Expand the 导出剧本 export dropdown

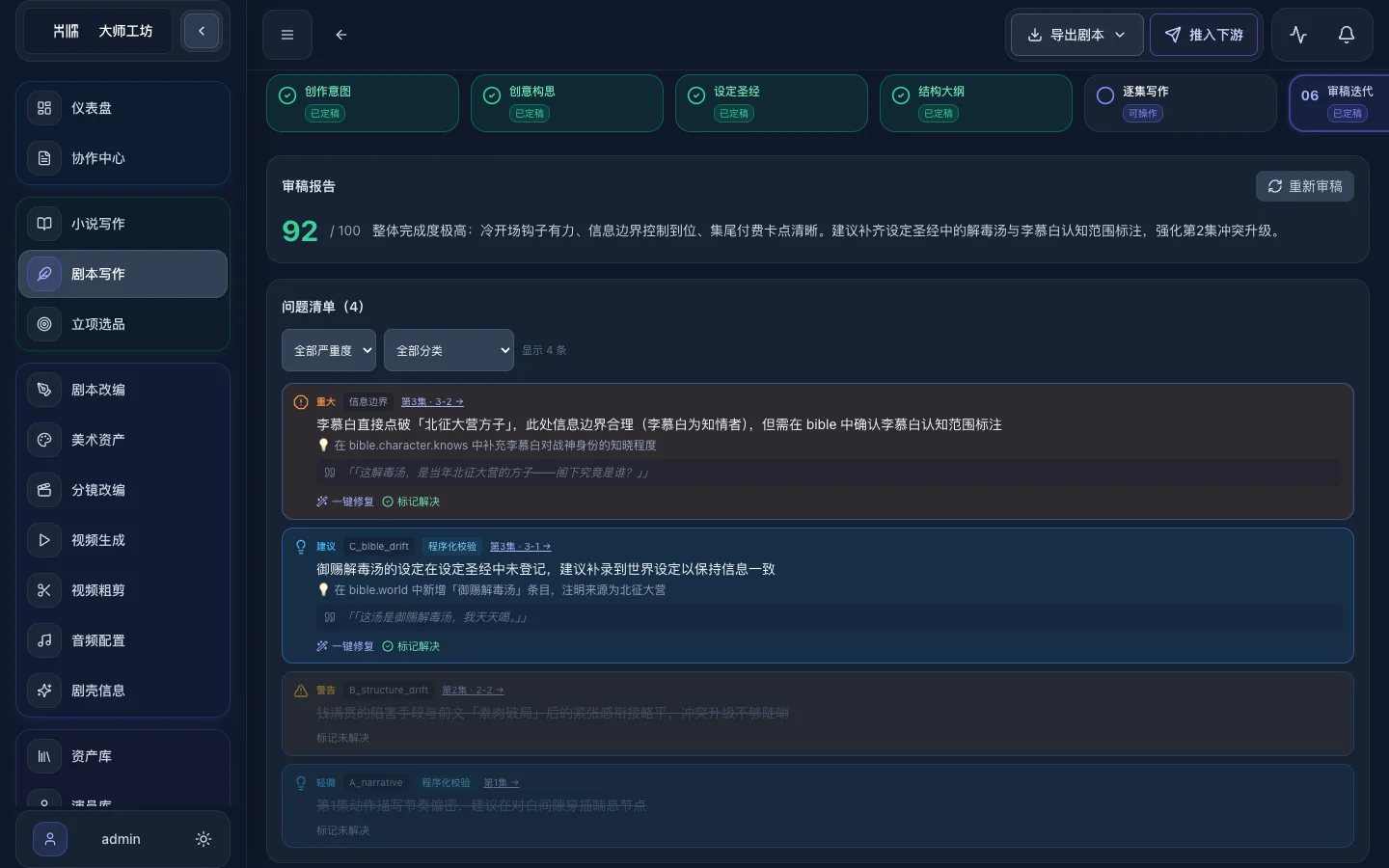point(1077,35)
